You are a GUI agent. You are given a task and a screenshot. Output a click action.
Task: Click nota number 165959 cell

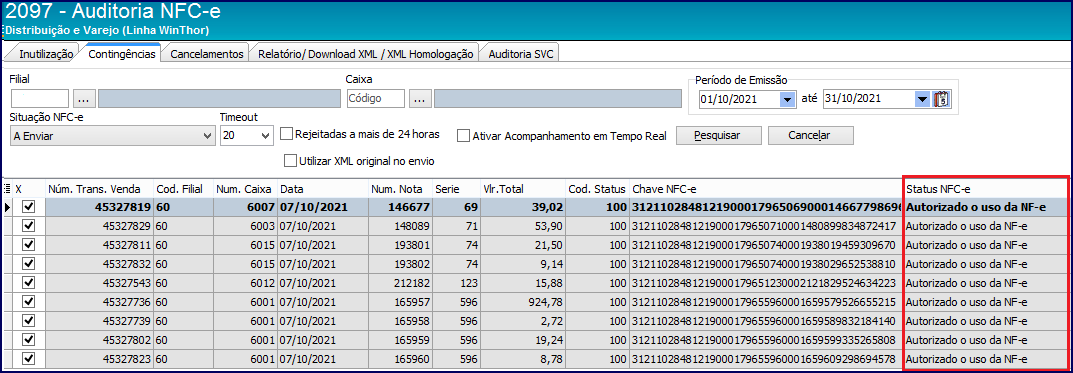(400, 339)
